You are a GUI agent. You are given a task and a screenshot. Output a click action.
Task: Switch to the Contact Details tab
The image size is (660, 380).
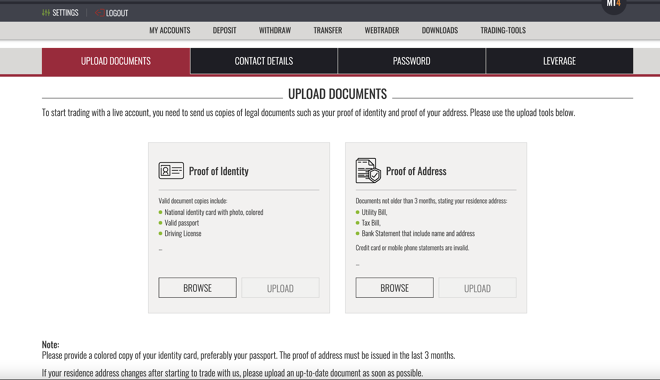click(x=264, y=61)
